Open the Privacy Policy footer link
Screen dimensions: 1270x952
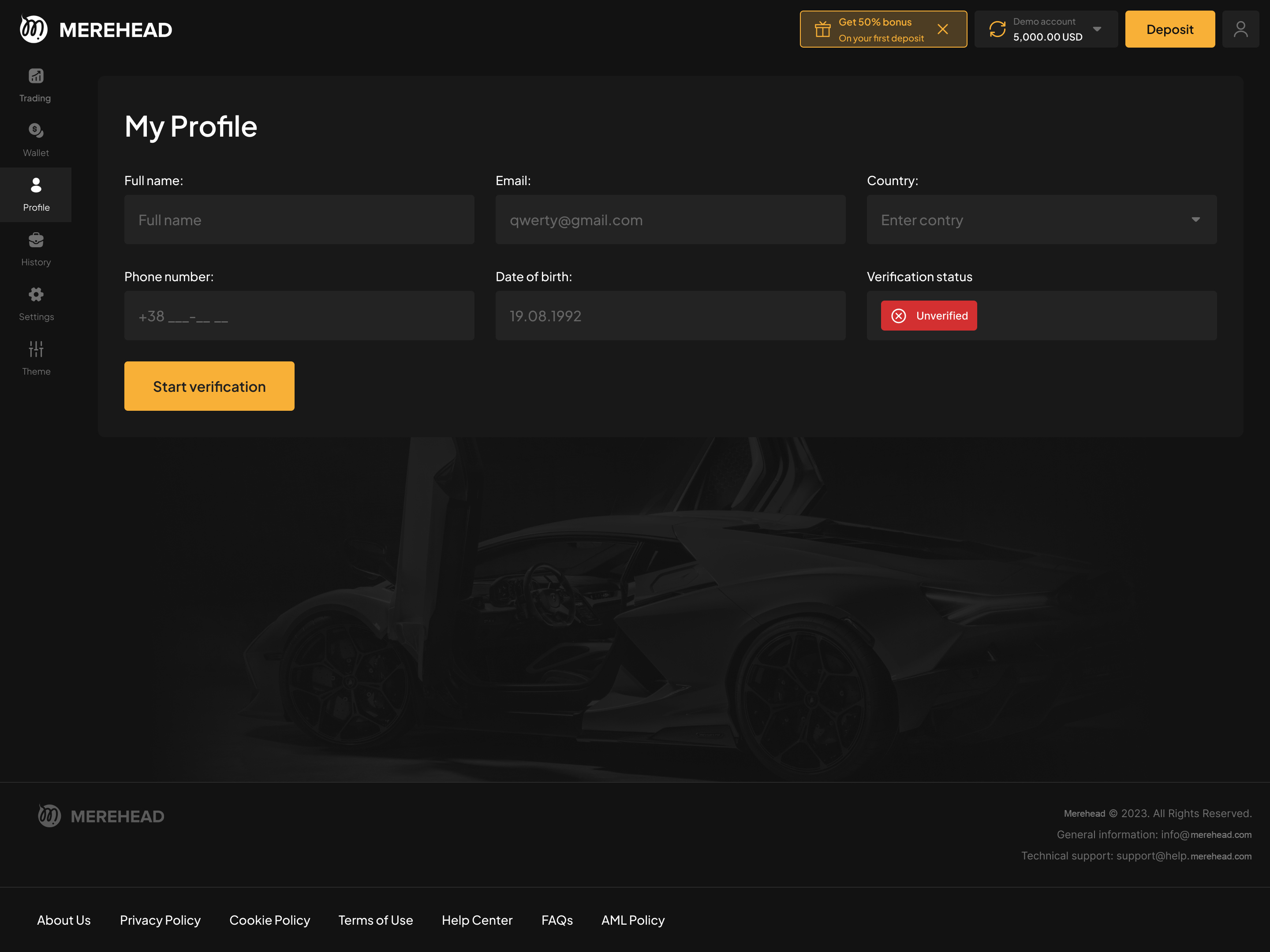[160, 920]
